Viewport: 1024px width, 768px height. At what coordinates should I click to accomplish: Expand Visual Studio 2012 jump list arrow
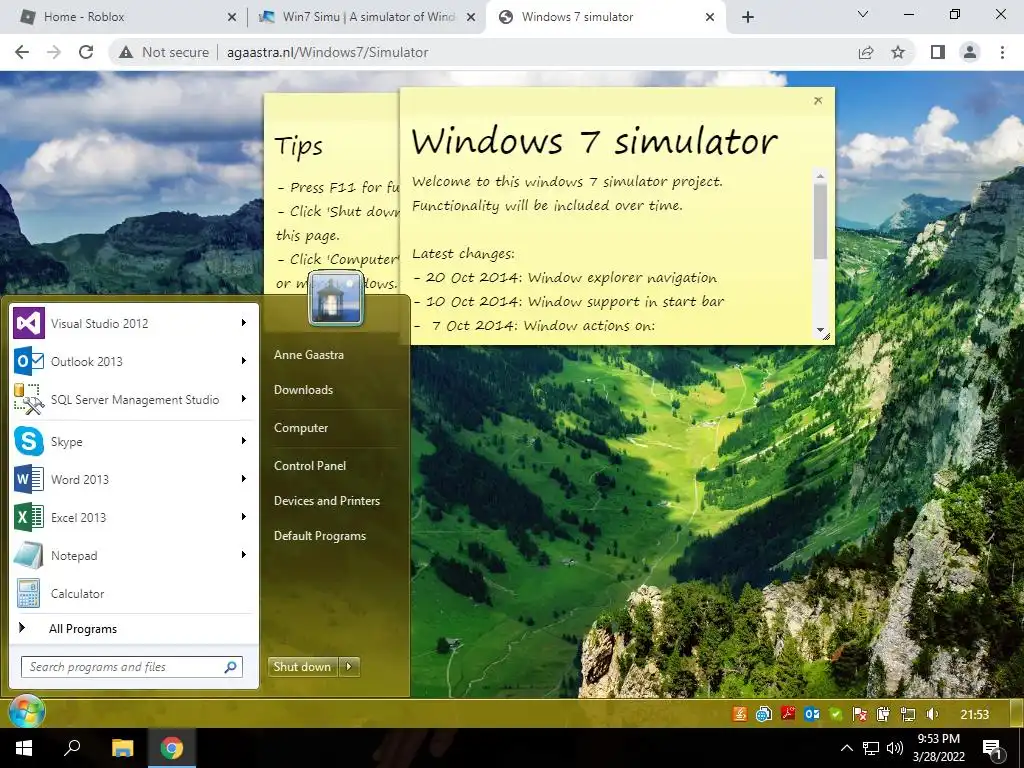[x=244, y=323]
